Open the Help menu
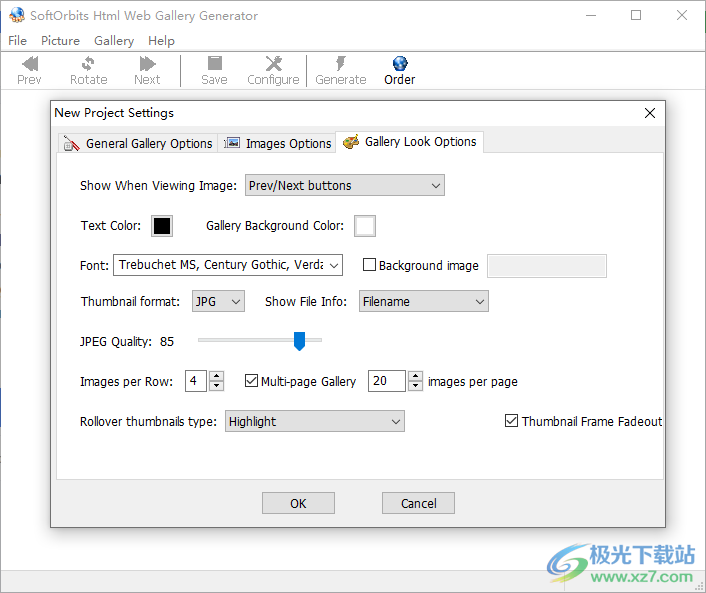This screenshot has height=593, width=706. [161, 41]
